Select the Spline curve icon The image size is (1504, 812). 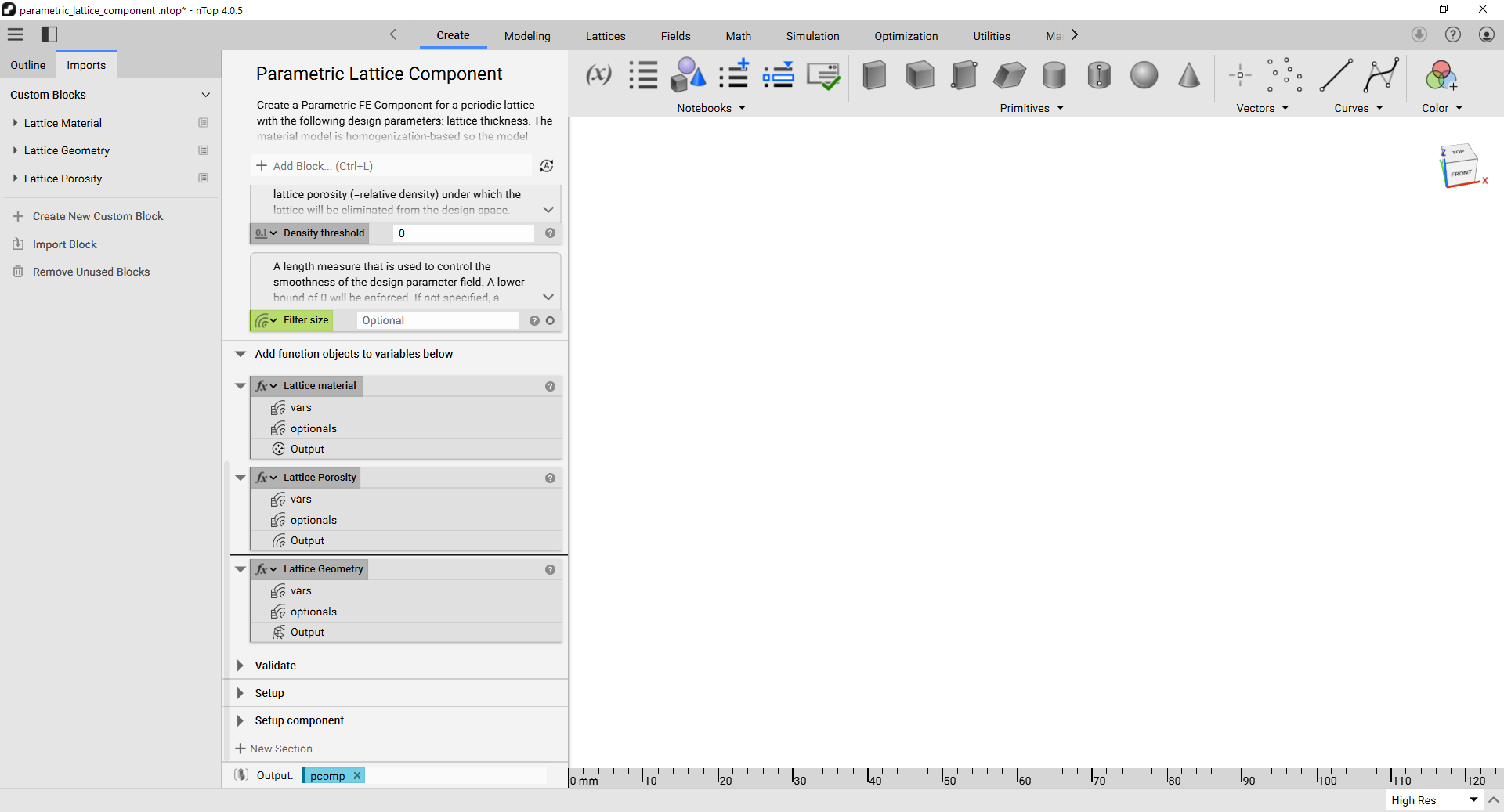[1381, 75]
